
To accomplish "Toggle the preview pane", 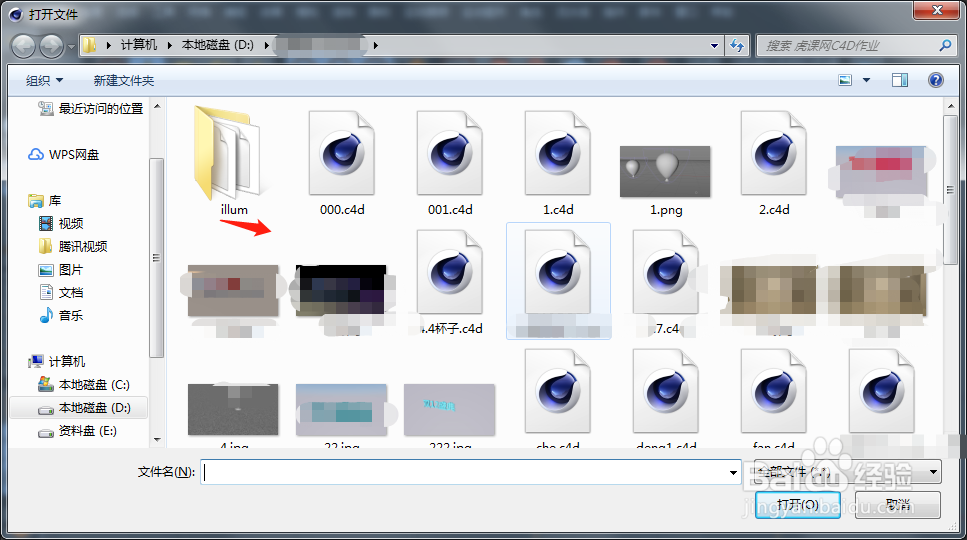I will (900, 80).
